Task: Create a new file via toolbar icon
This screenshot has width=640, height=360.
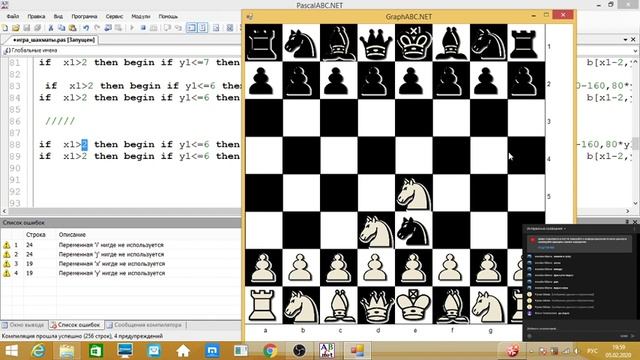Action: coord(5,28)
